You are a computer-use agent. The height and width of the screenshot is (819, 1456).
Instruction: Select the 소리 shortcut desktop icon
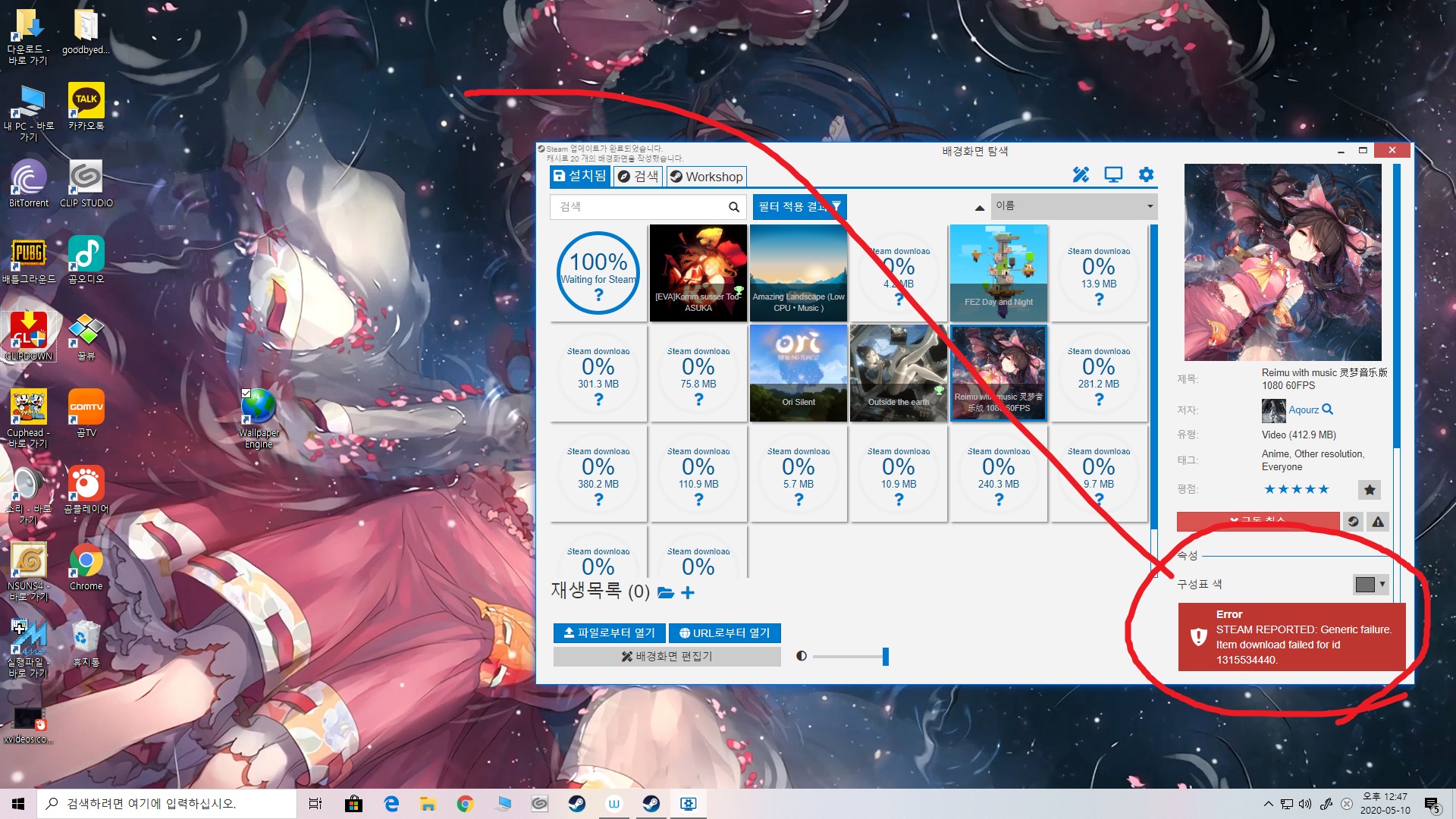pos(29,495)
